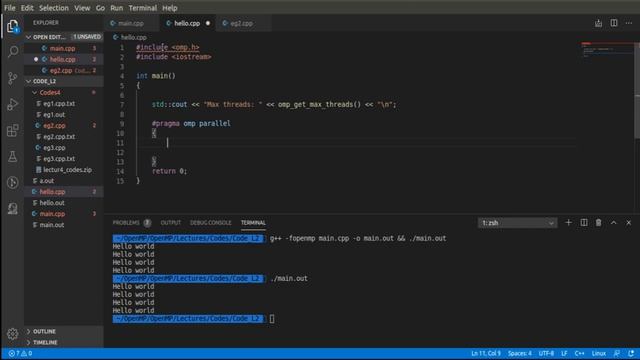Image resolution: width=640 pixels, height=360 pixels.
Task: Select lectur4_codes.zip in explorer
Action: tap(63, 170)
